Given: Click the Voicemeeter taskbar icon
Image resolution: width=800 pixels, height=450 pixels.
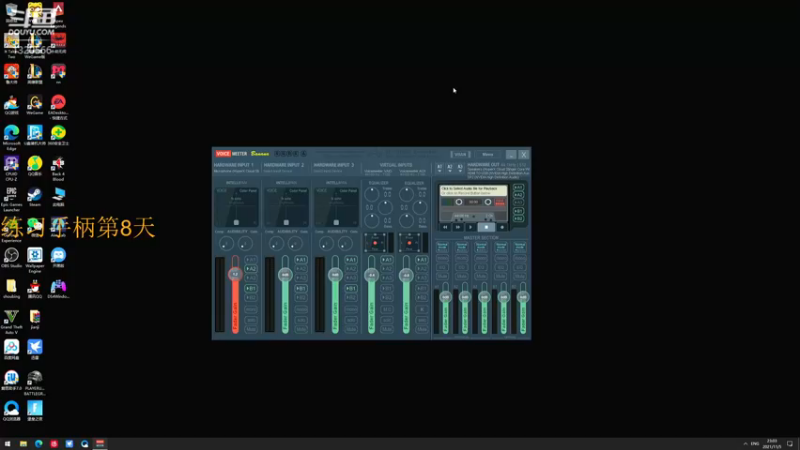Looking at the screenshot, I should 100,444.
